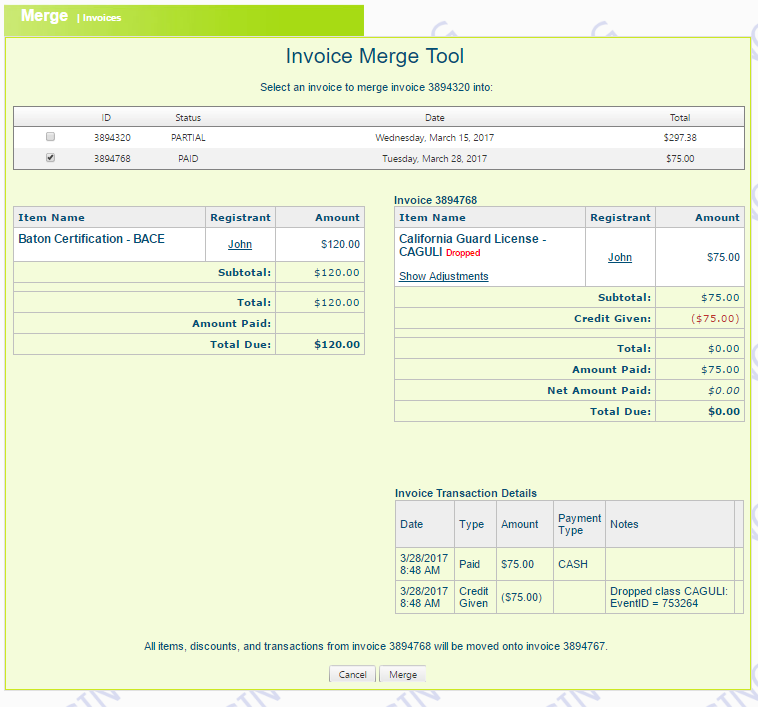Check the box for invoice 3894320
The height and width of the screenshot is (707, 758).
pos(51,137)
